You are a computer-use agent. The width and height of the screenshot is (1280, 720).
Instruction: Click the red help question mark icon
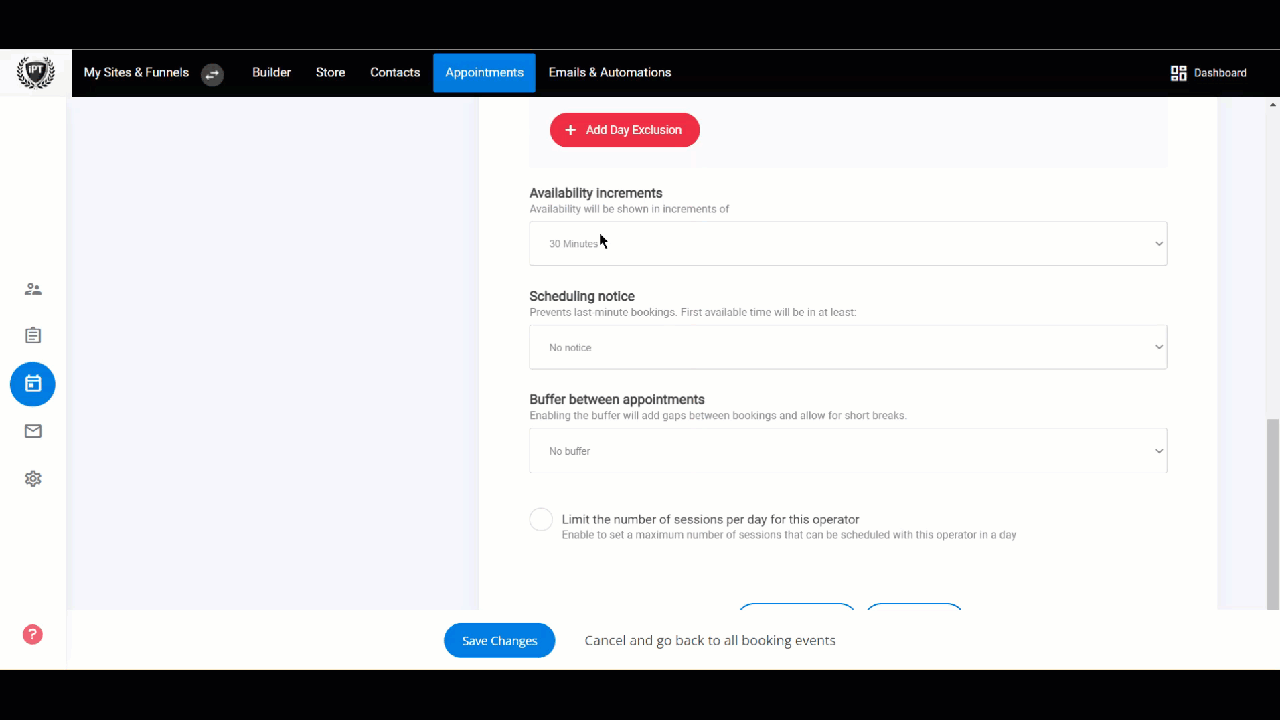pos(33,634)
